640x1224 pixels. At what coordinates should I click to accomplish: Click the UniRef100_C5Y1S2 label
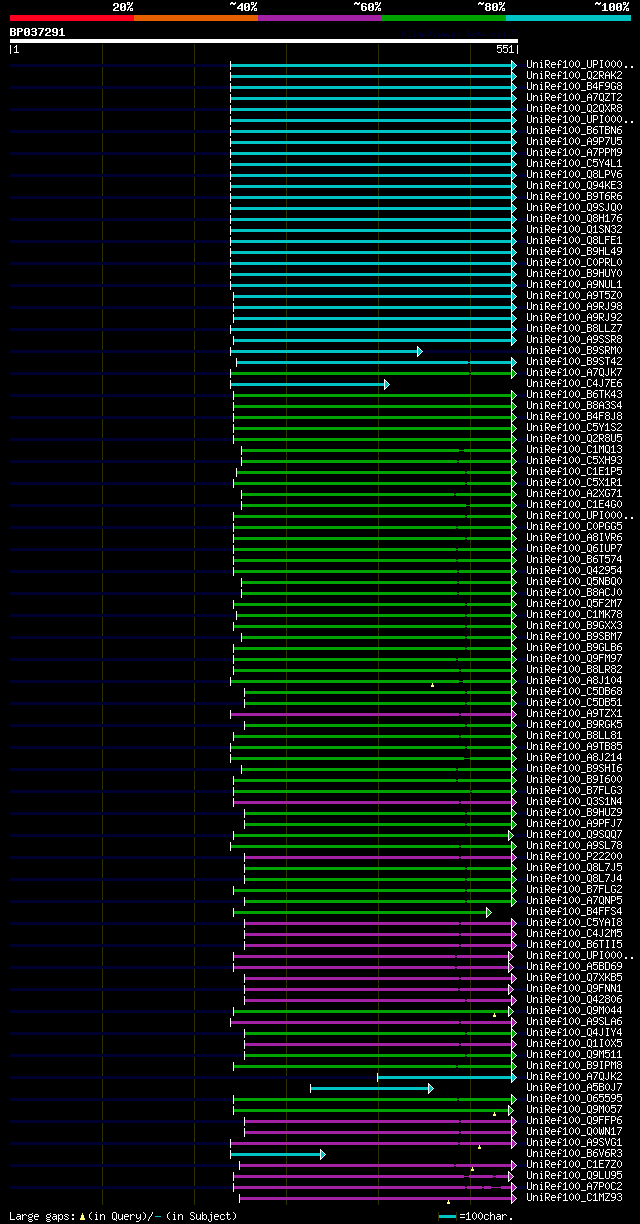click(574, 427)
